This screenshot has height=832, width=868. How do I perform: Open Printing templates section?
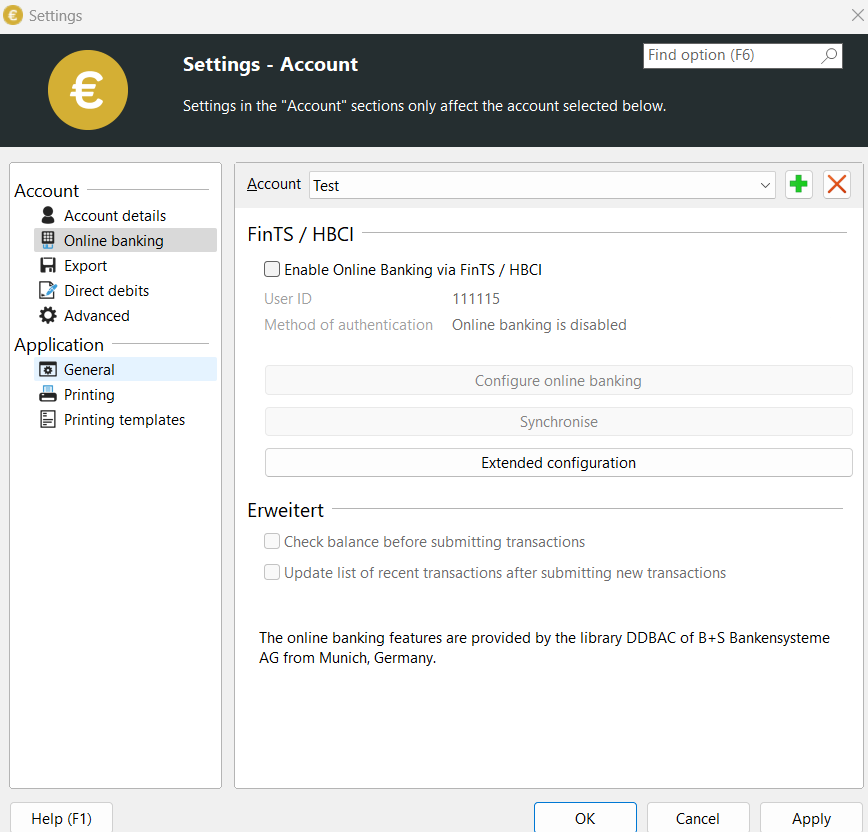pos(126,419)
